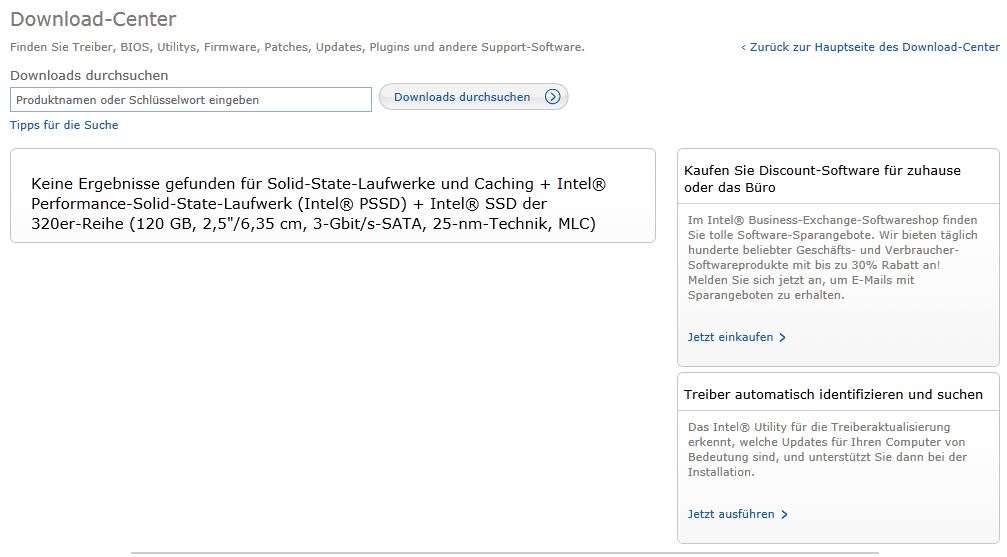The height and width of the screenshot is (557, 1007).
Task: Click the horizontal divider line at page bottom
Action: pyautogui.click(x=504, y=552)
